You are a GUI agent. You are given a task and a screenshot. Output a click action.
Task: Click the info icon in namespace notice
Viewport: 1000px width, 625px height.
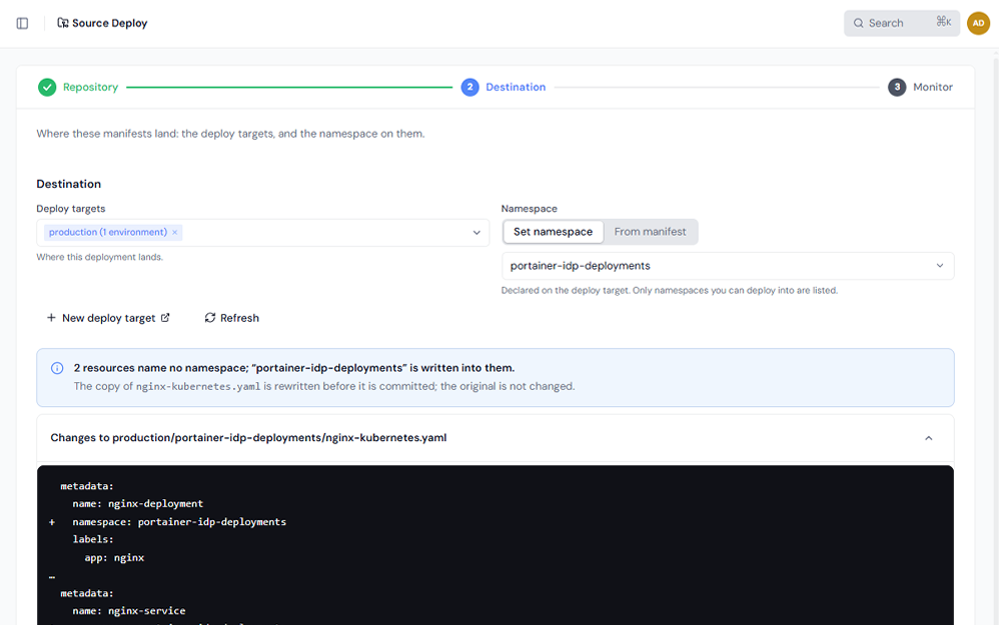tap(57, 368)
